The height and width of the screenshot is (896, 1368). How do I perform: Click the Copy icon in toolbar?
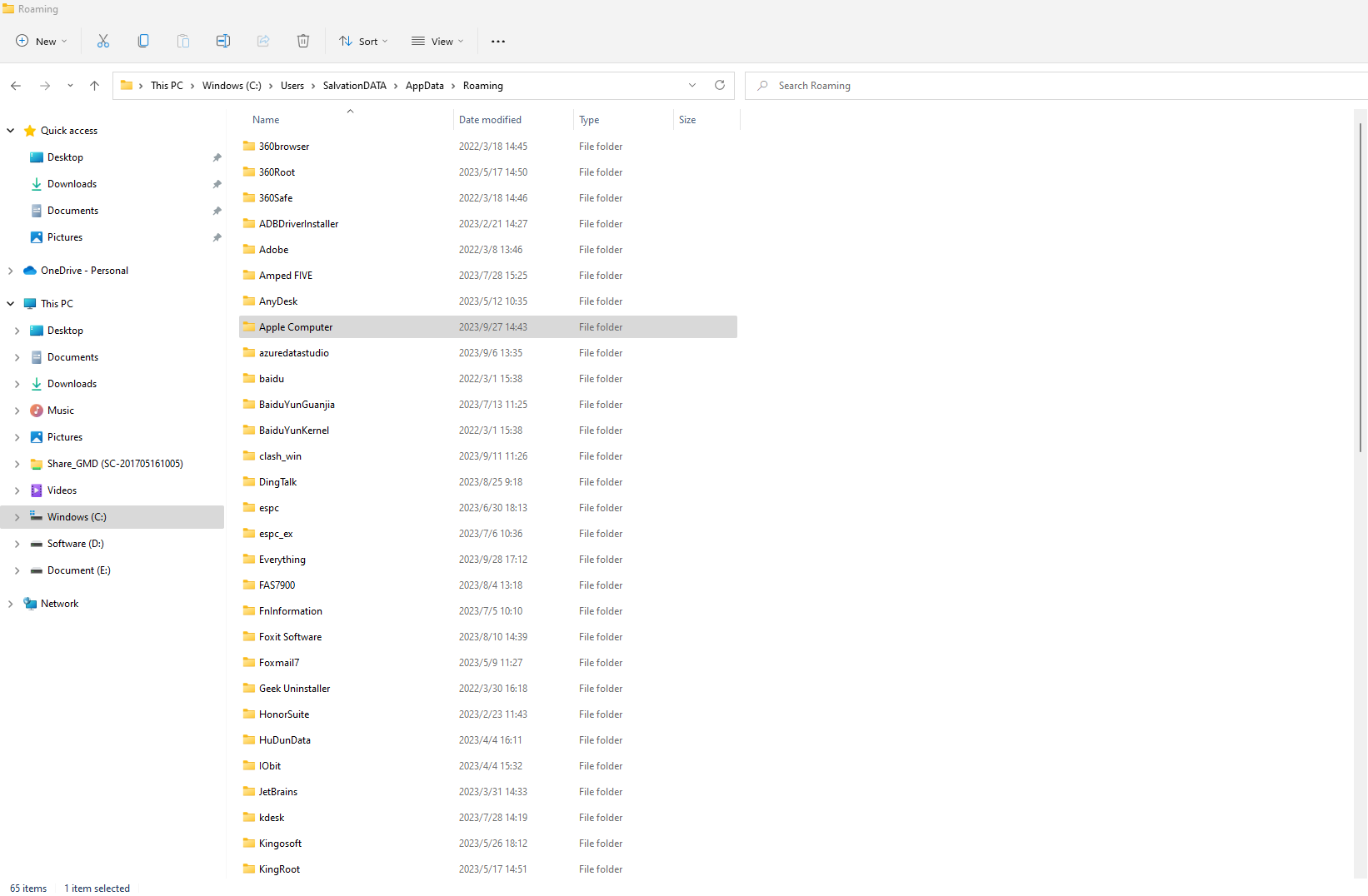click(x=143, y=41)
